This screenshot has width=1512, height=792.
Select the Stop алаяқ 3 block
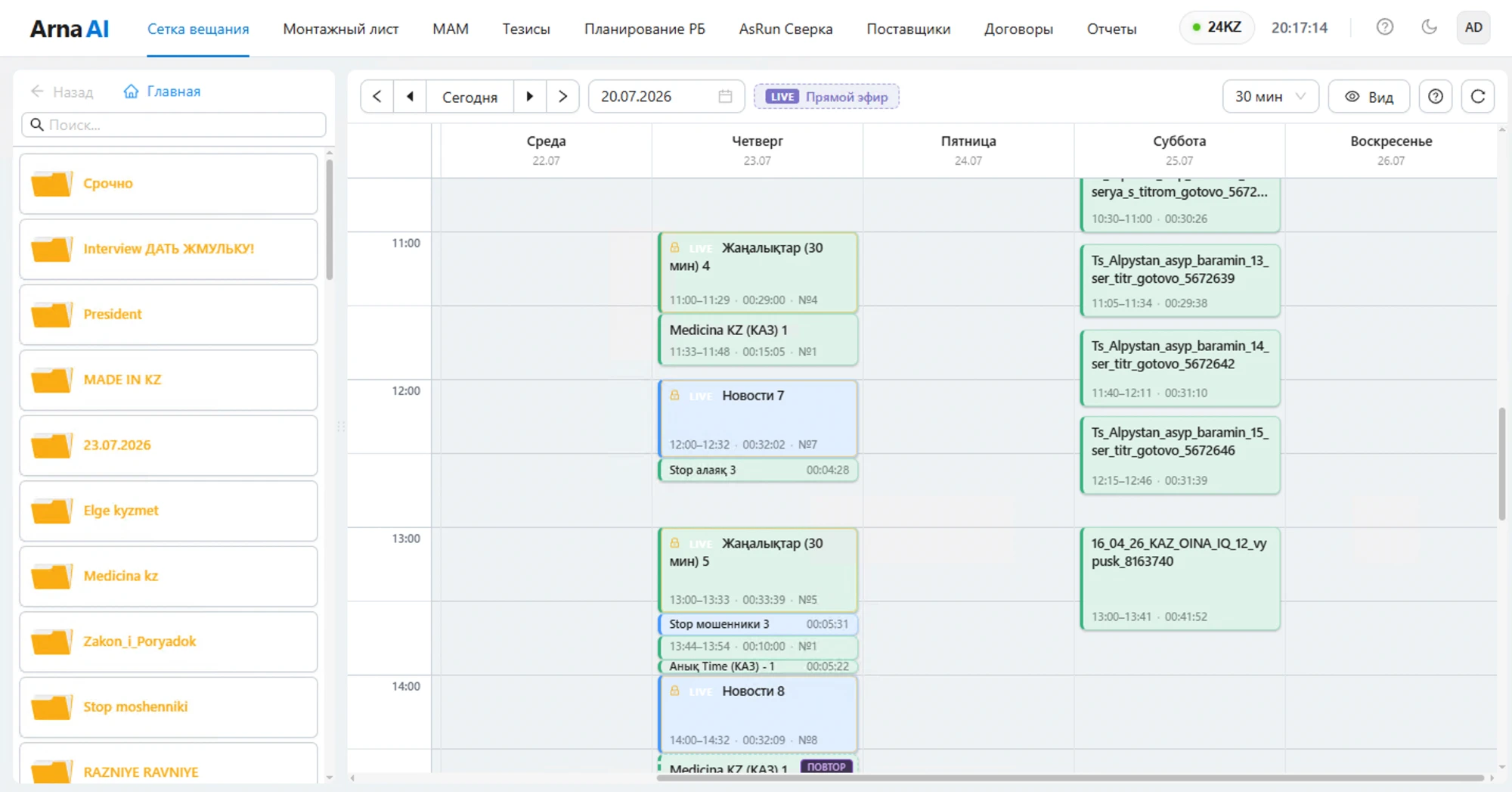coord(758,470)
